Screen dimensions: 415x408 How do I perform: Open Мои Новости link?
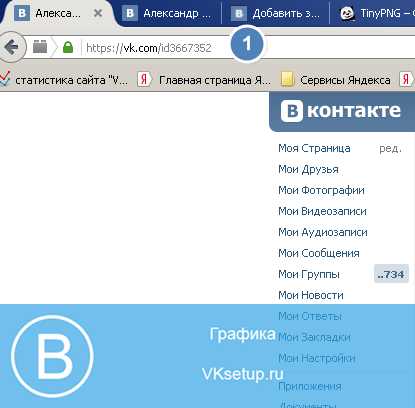tap(311, 295)
